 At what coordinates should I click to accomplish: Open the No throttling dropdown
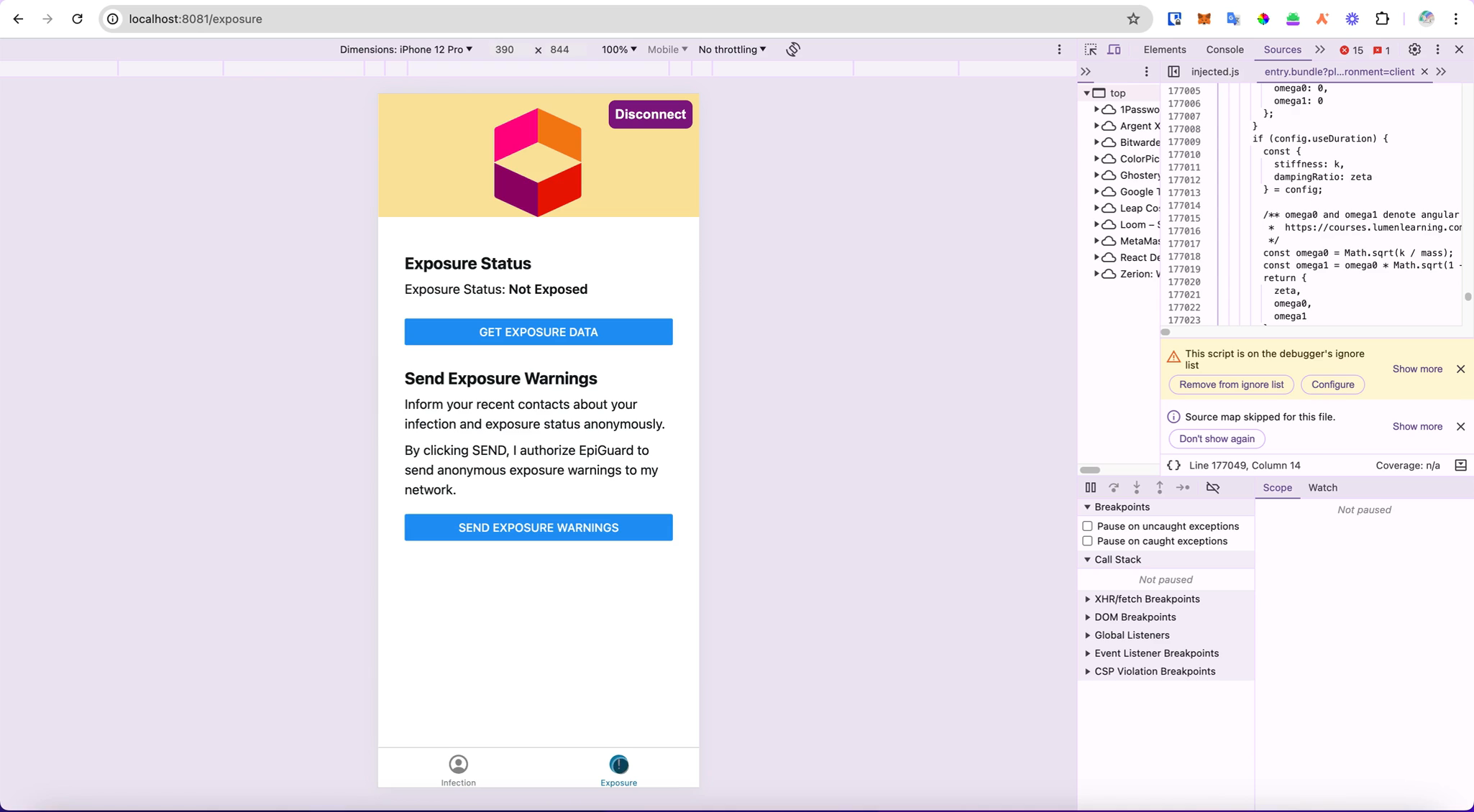(x=732, y=50)
